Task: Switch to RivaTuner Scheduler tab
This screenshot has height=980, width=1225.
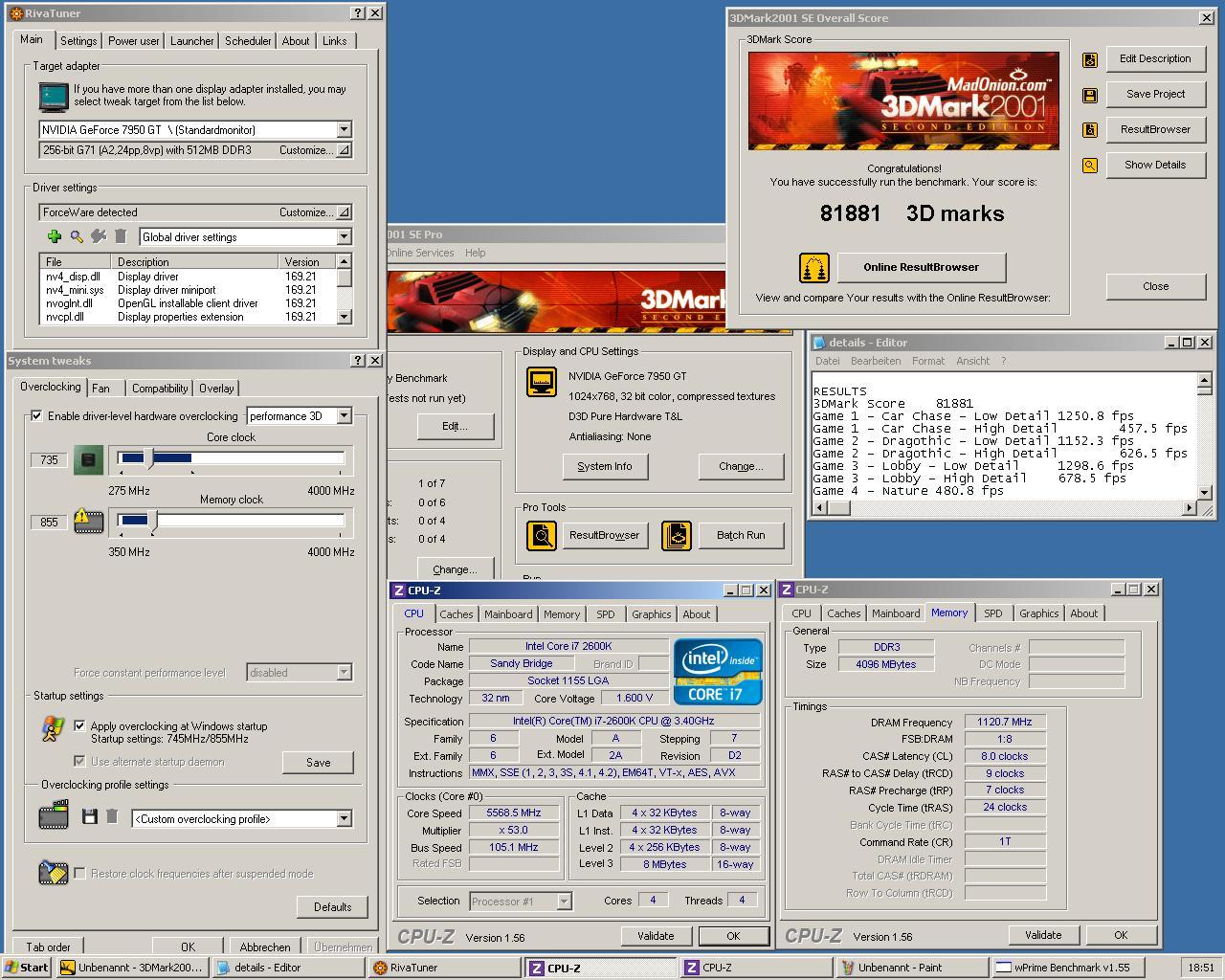Action: [248, 41]
